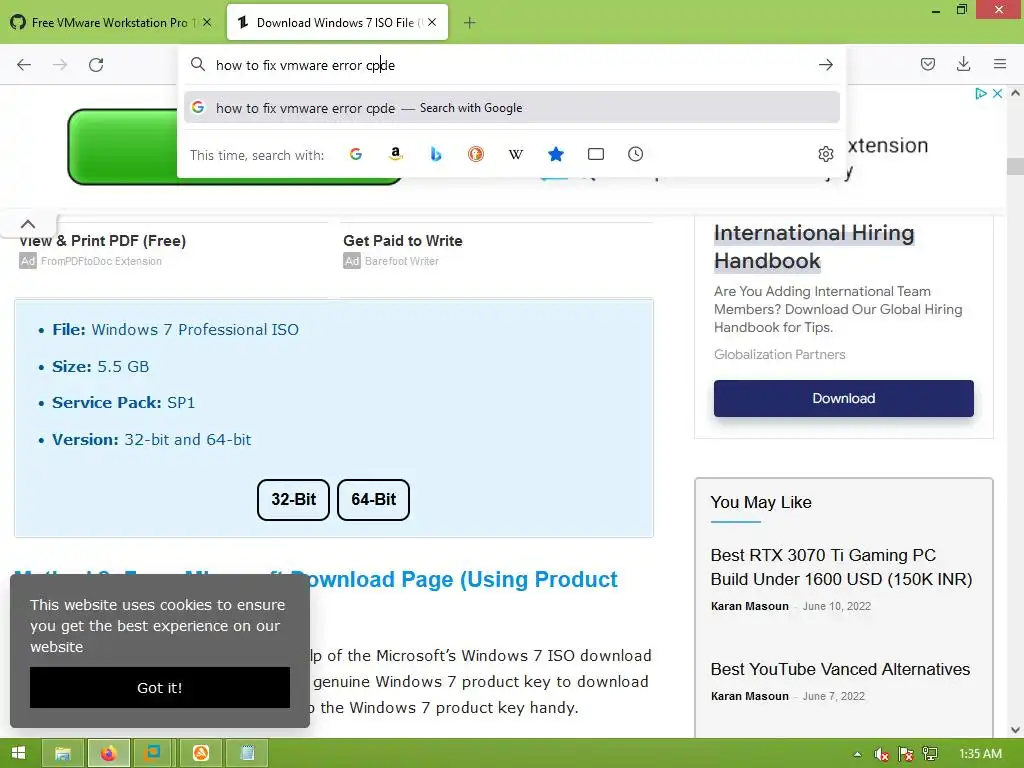Search bookmarks using the star icon

pos(556,154)
